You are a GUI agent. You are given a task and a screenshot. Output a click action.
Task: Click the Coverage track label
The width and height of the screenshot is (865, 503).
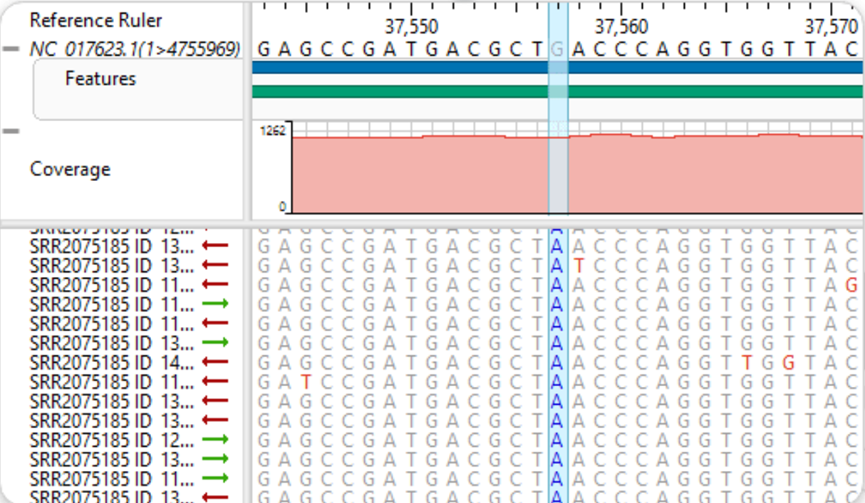(x=70, y=169)
